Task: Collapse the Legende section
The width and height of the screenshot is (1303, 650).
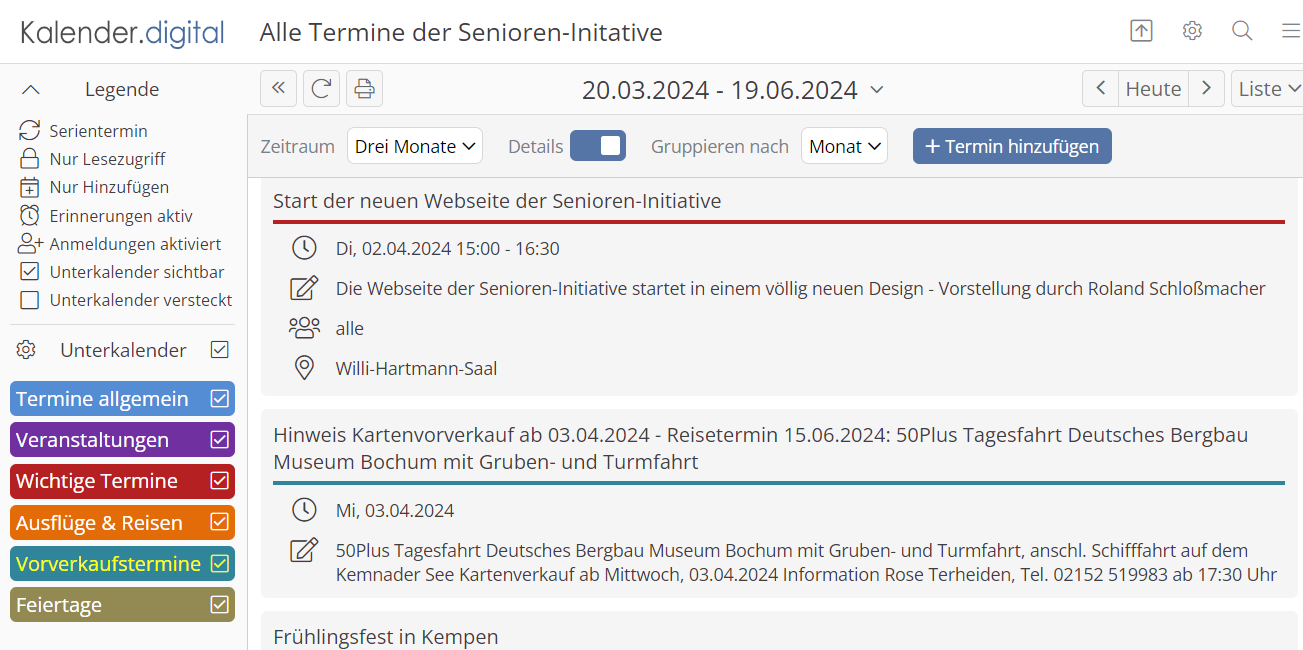Action: click(31, 90)
